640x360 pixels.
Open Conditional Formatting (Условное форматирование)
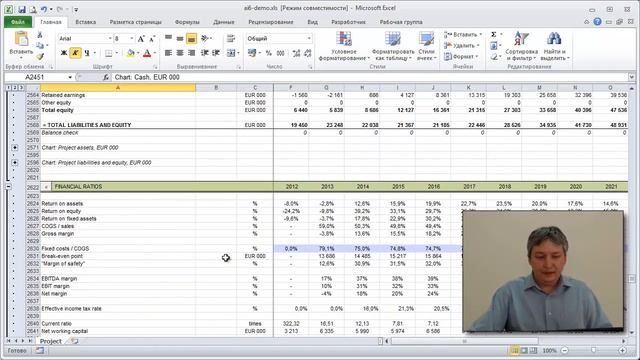pos(344,46)
